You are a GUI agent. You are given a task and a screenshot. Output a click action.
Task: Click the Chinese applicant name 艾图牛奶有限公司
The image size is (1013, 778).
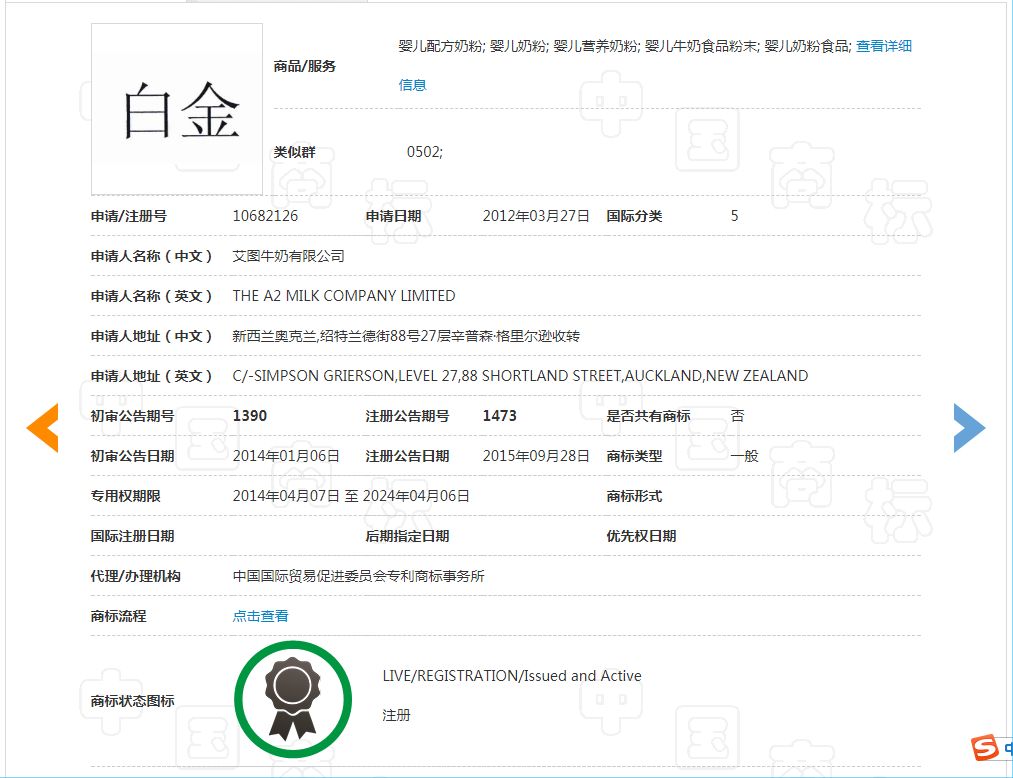(x=288, y=256)
